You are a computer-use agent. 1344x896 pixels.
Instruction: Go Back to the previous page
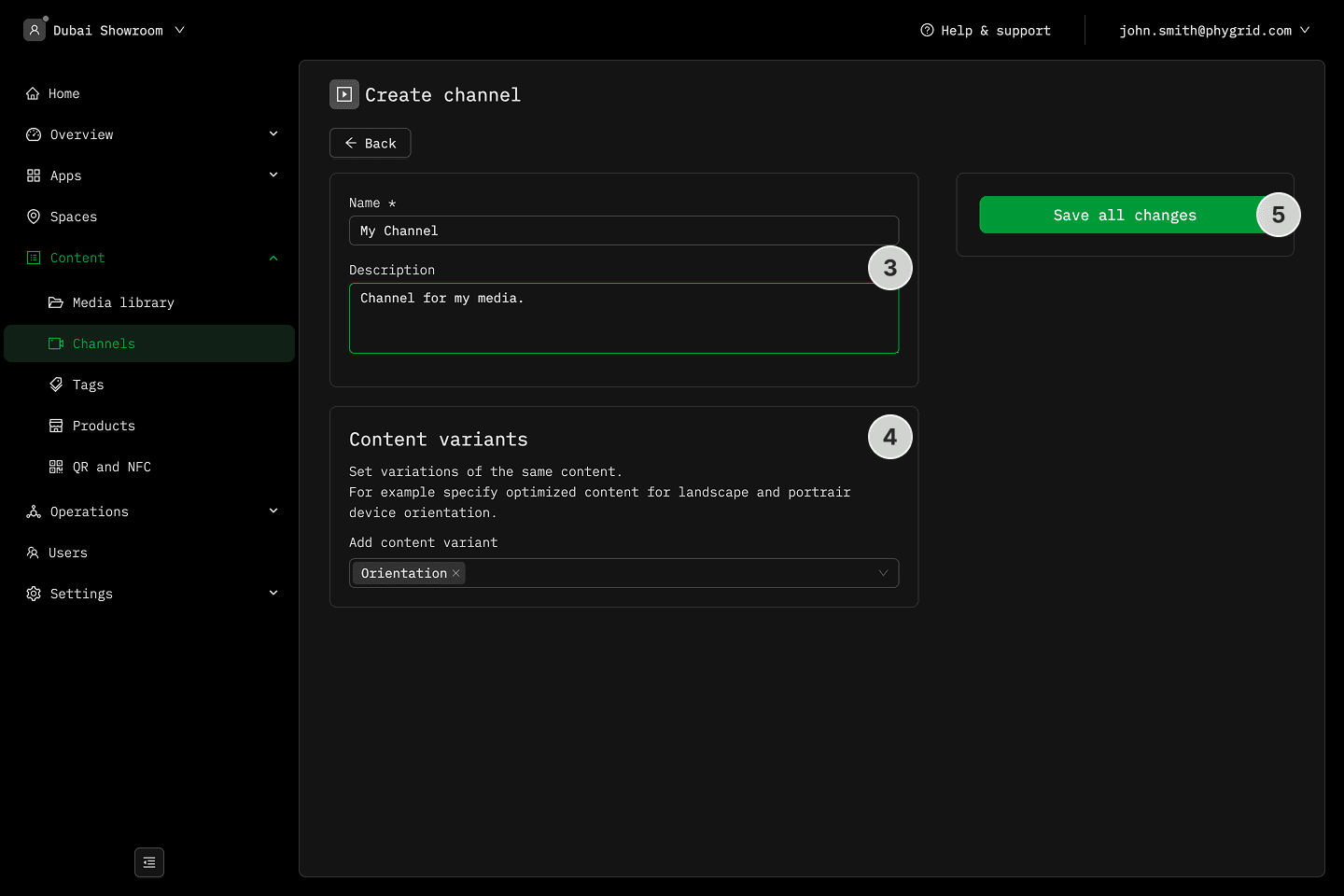371,143
